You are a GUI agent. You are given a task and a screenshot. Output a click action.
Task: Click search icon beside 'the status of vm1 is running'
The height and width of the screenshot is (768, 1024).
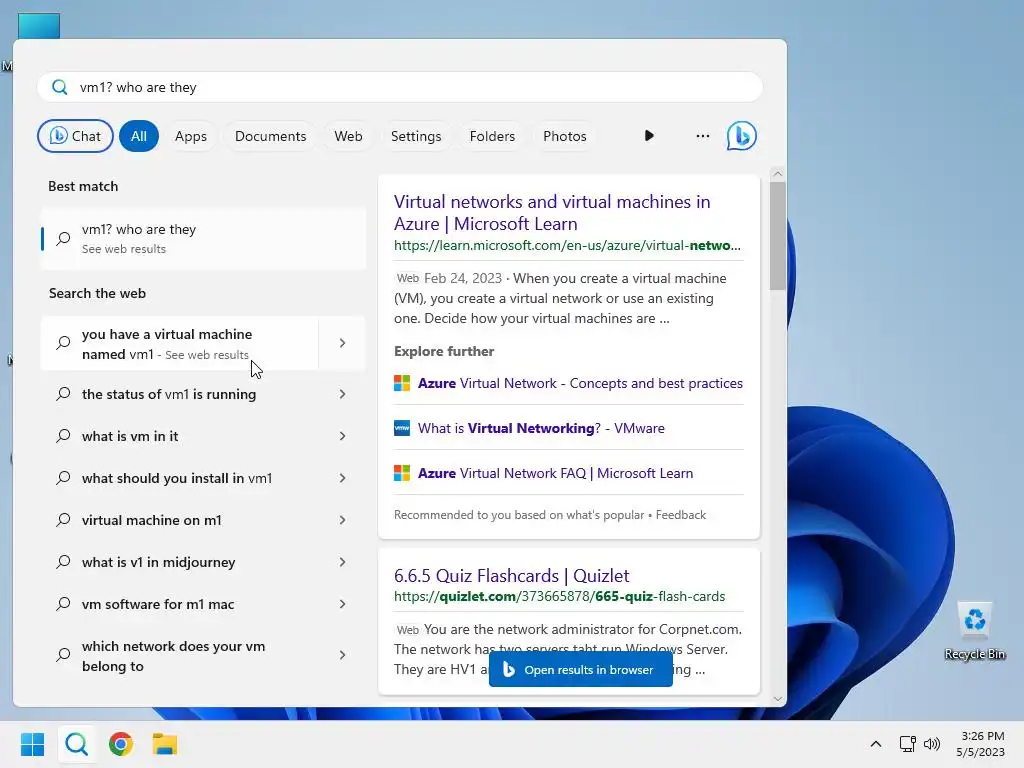[x=63, y=394]
